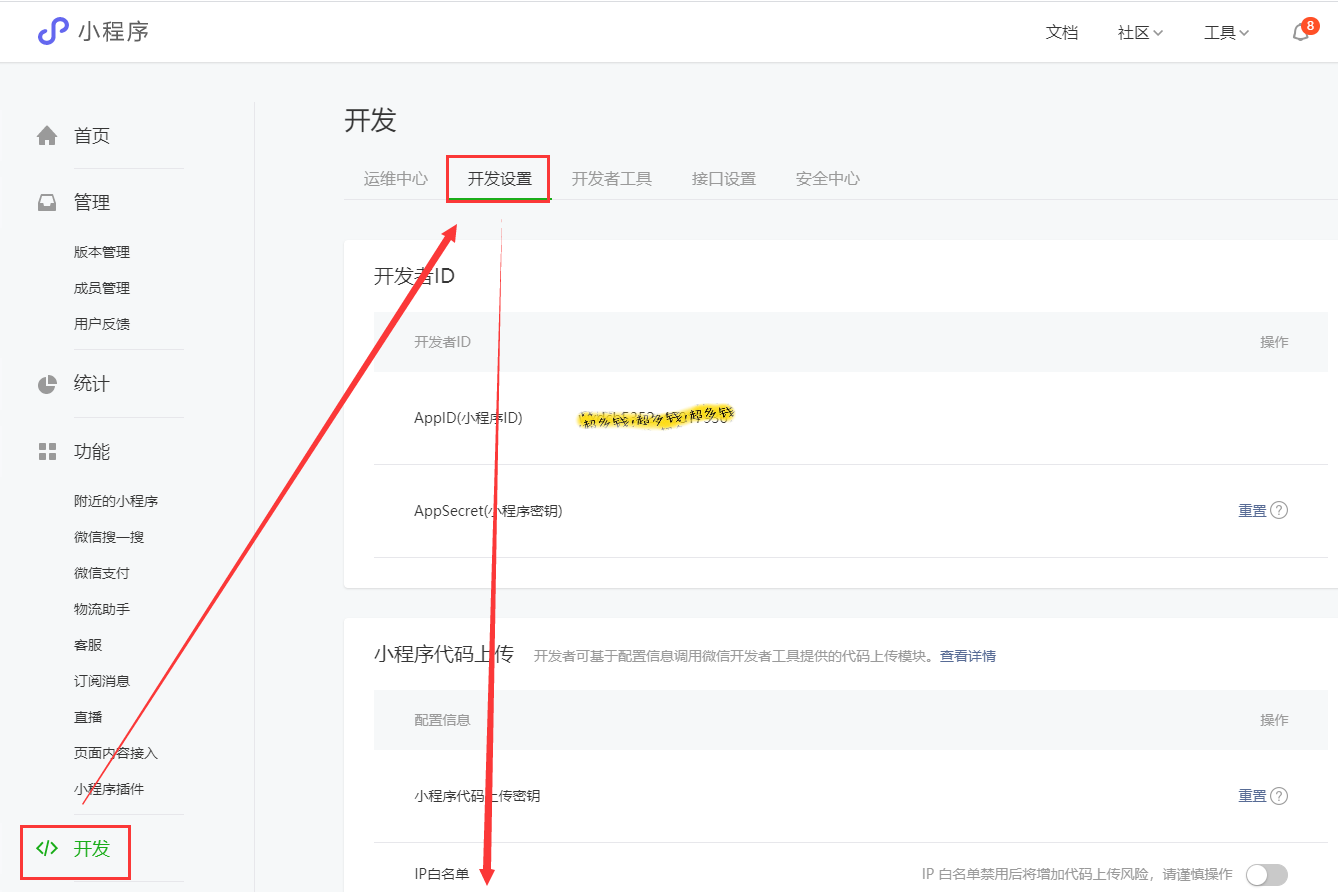
Task: Open the 接口设置 tab
Action: [724, 179]
